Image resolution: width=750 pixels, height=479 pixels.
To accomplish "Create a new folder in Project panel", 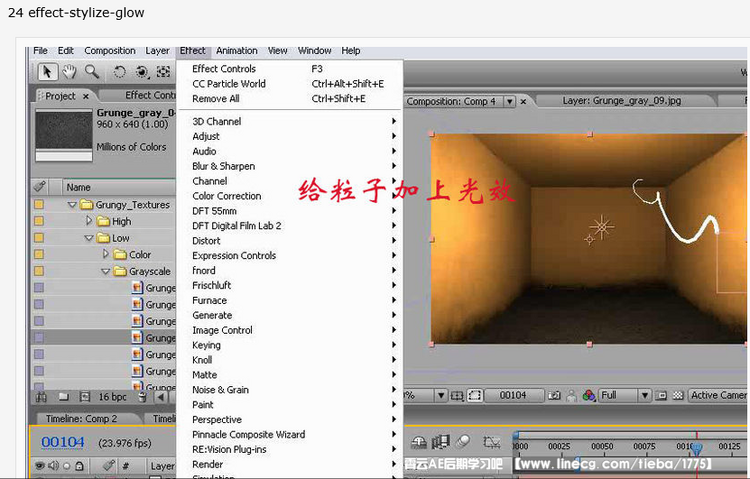I will (x=64, y=397).
